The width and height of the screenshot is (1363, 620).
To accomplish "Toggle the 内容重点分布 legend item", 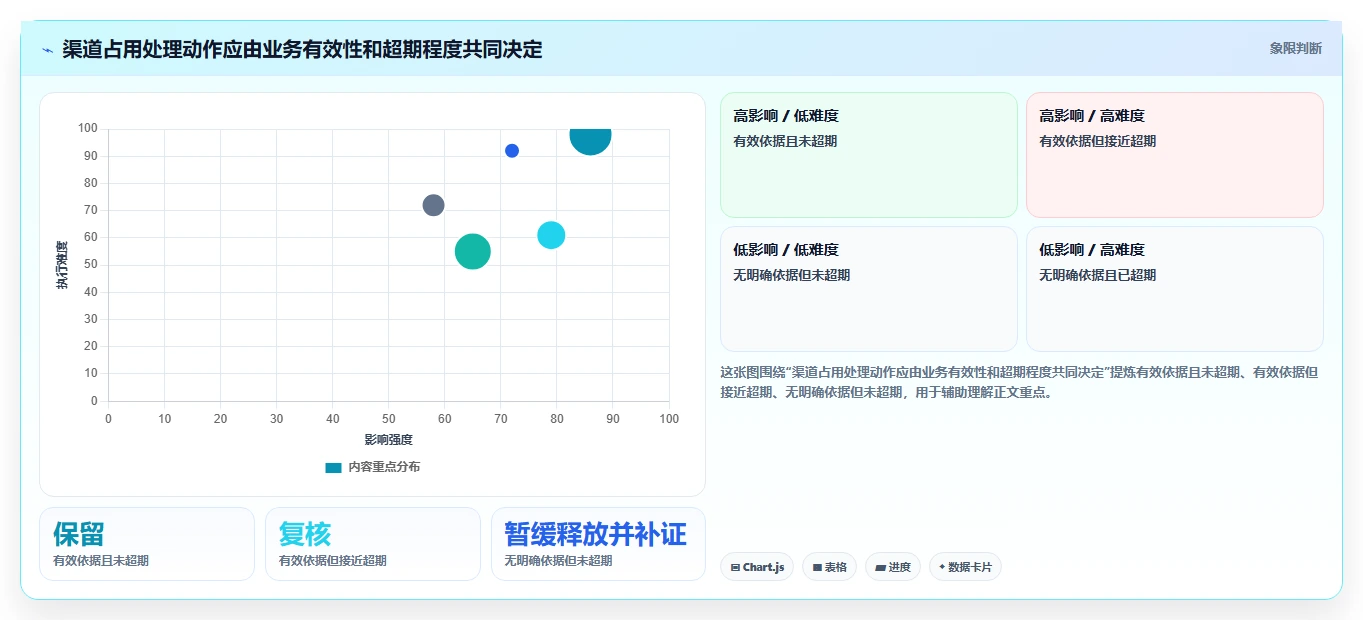I will coord(373,467).
